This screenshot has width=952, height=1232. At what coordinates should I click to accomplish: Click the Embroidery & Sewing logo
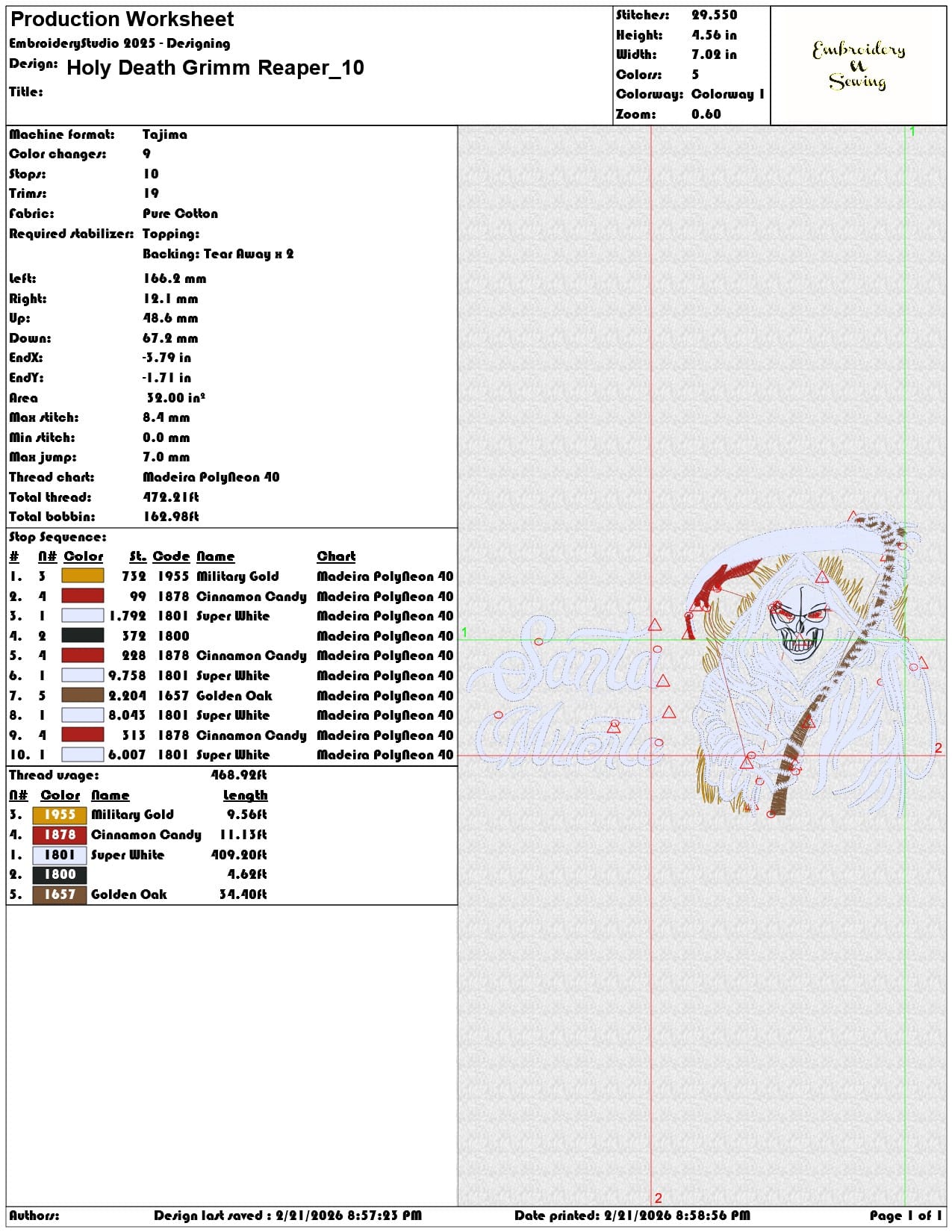click(x=859, y=65)
